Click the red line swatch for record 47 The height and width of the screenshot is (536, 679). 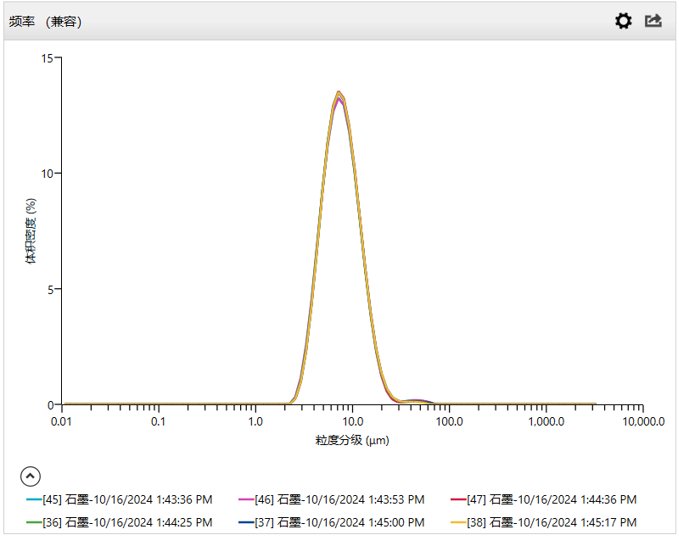[457, 499]
